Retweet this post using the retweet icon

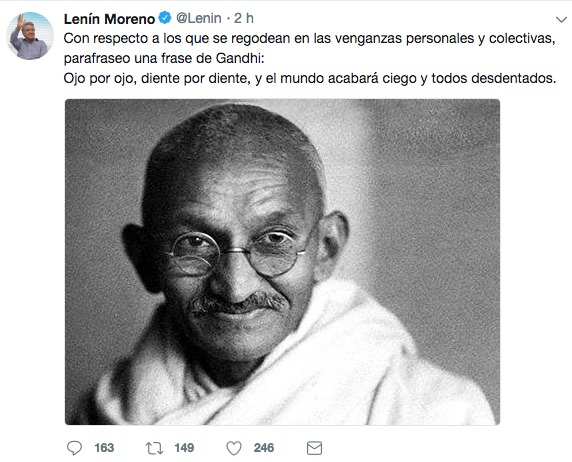click(154, 448)
